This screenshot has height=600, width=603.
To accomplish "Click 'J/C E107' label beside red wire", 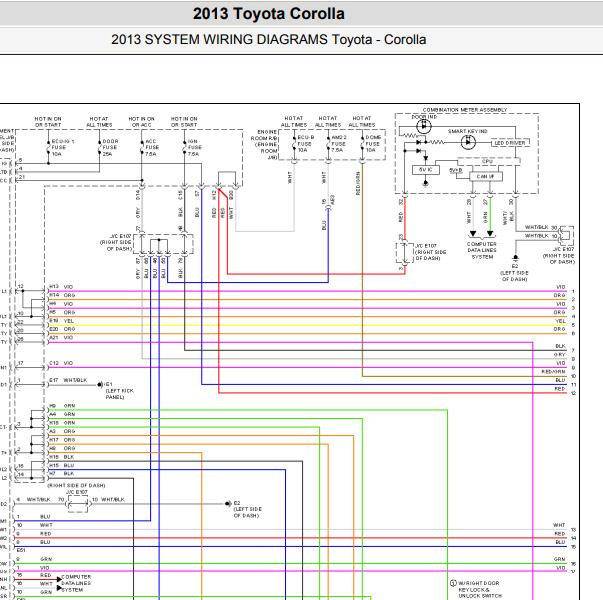I will (x=431, y=252).
